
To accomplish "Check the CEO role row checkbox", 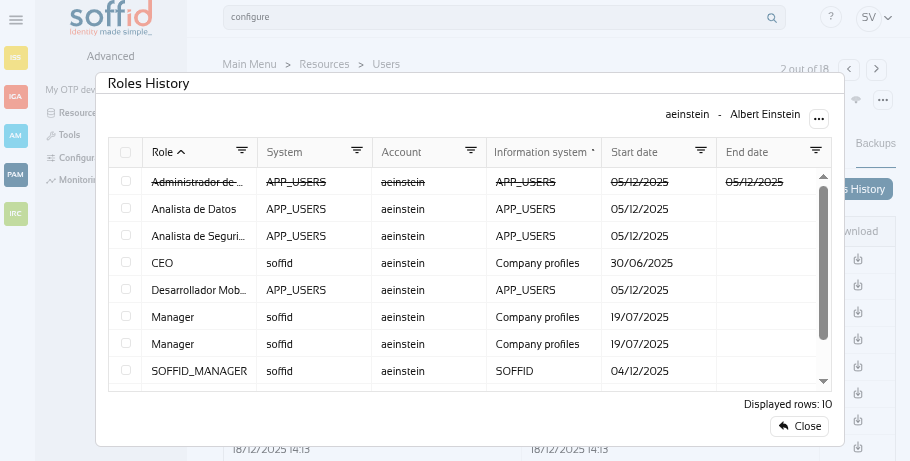I will (126, 262).
